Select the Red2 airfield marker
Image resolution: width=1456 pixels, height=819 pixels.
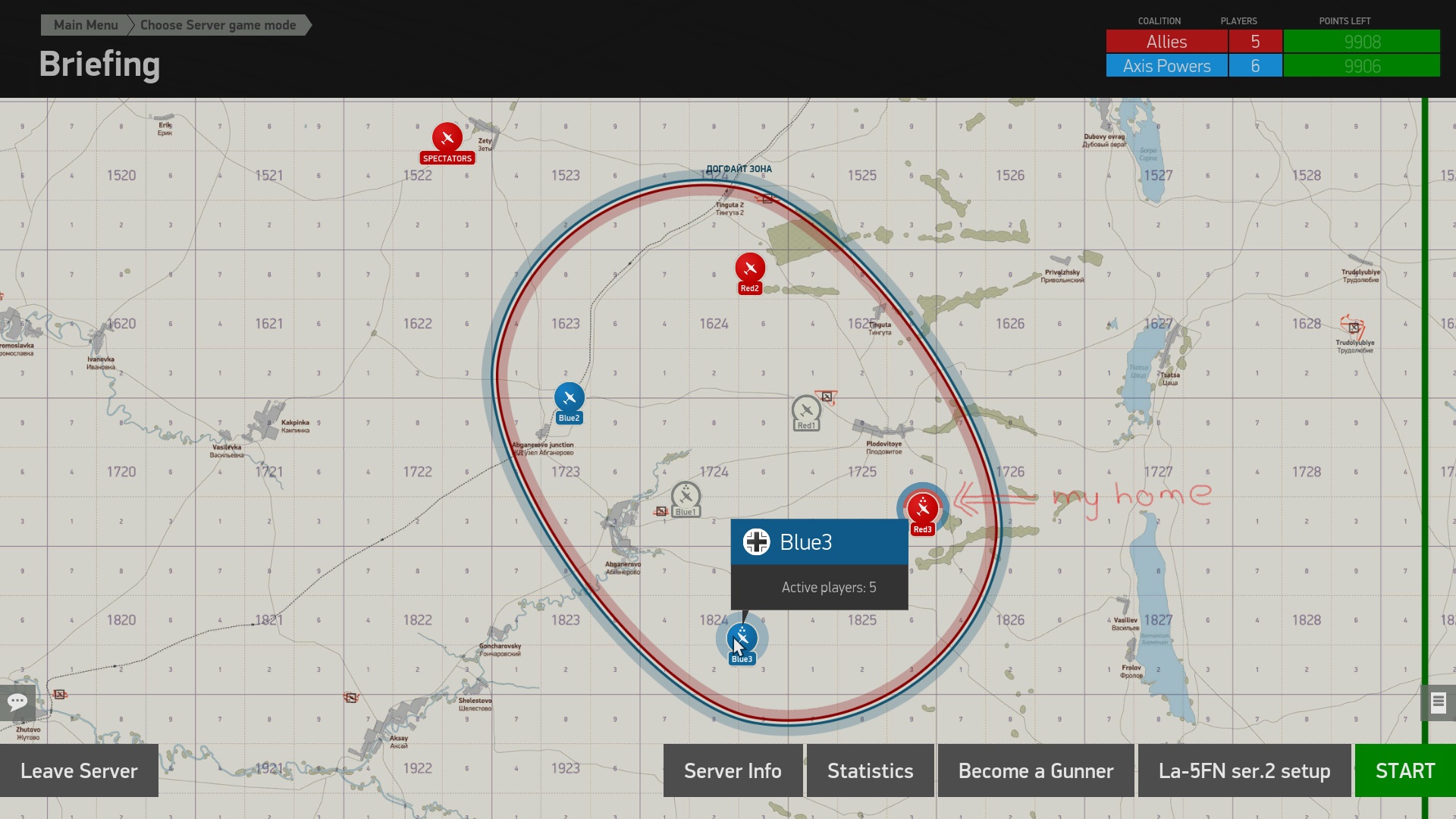coord(750,268)
